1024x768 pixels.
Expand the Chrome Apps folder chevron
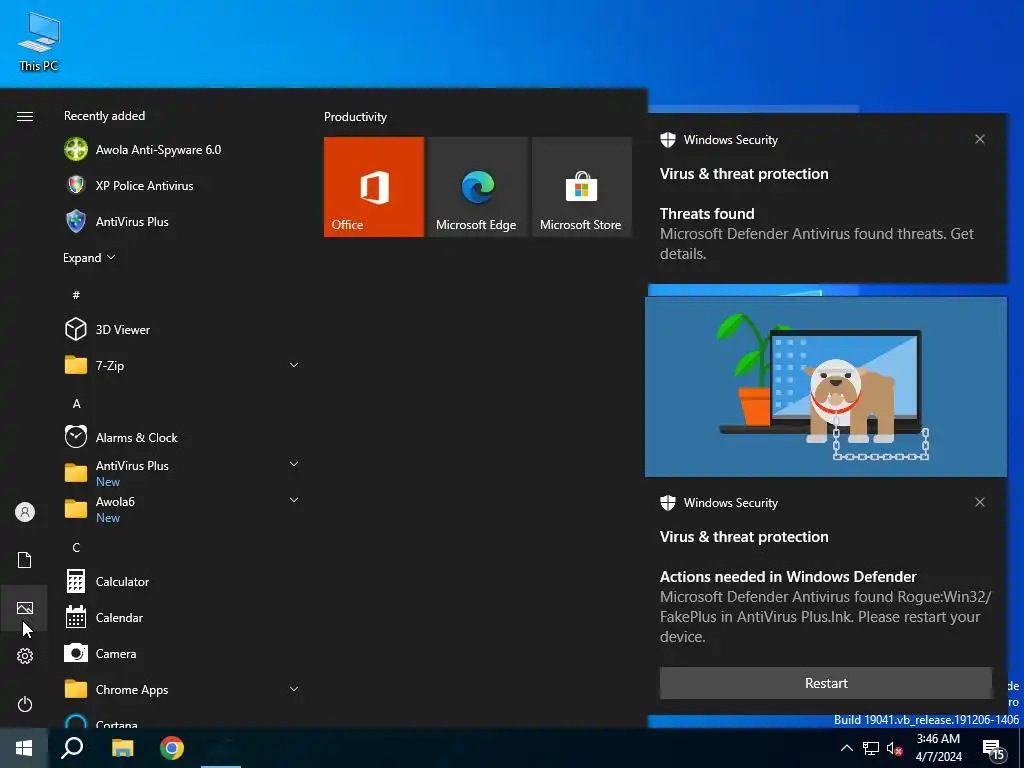click(294, 689)
